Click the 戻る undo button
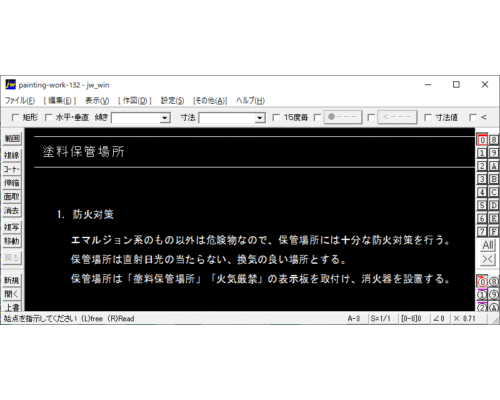This screenshot has height=400, width=500. tap(12, 258)
